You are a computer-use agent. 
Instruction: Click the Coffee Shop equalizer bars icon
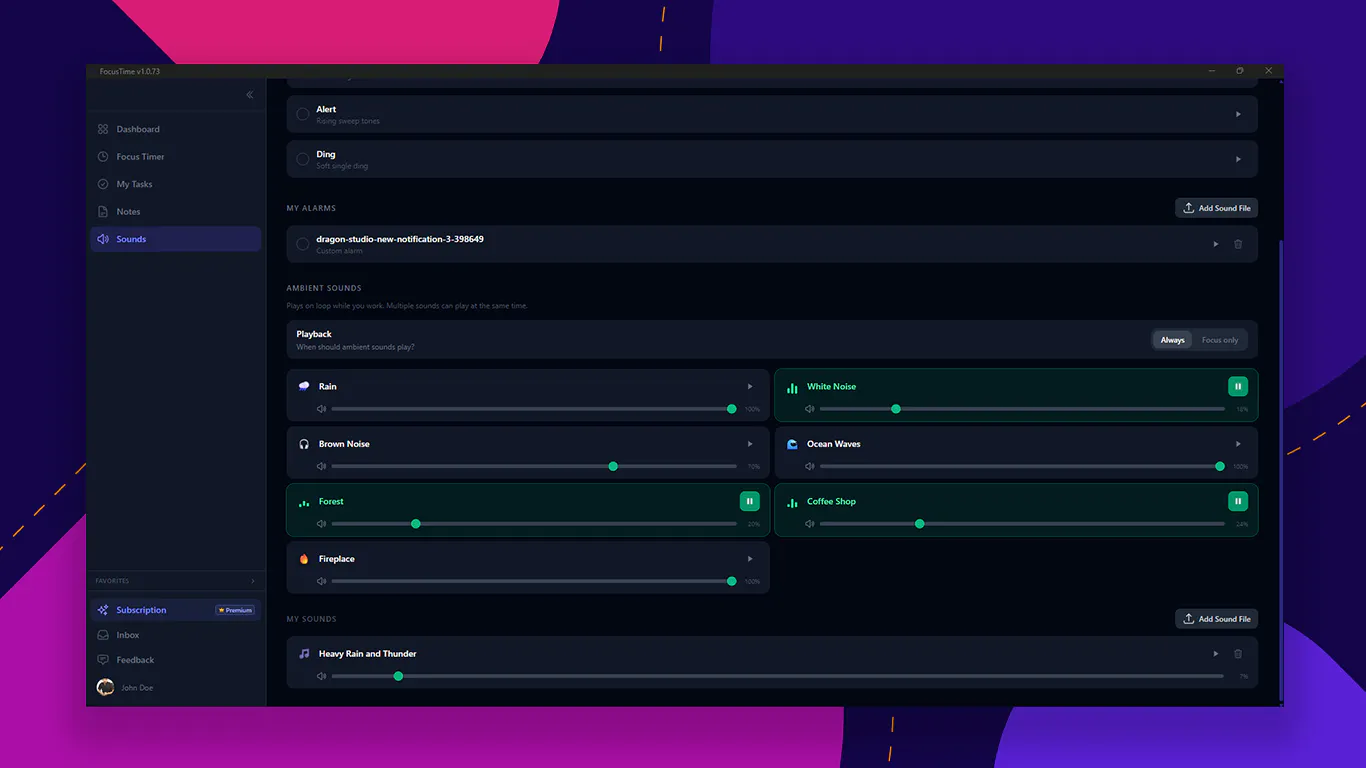click(792, 503)
